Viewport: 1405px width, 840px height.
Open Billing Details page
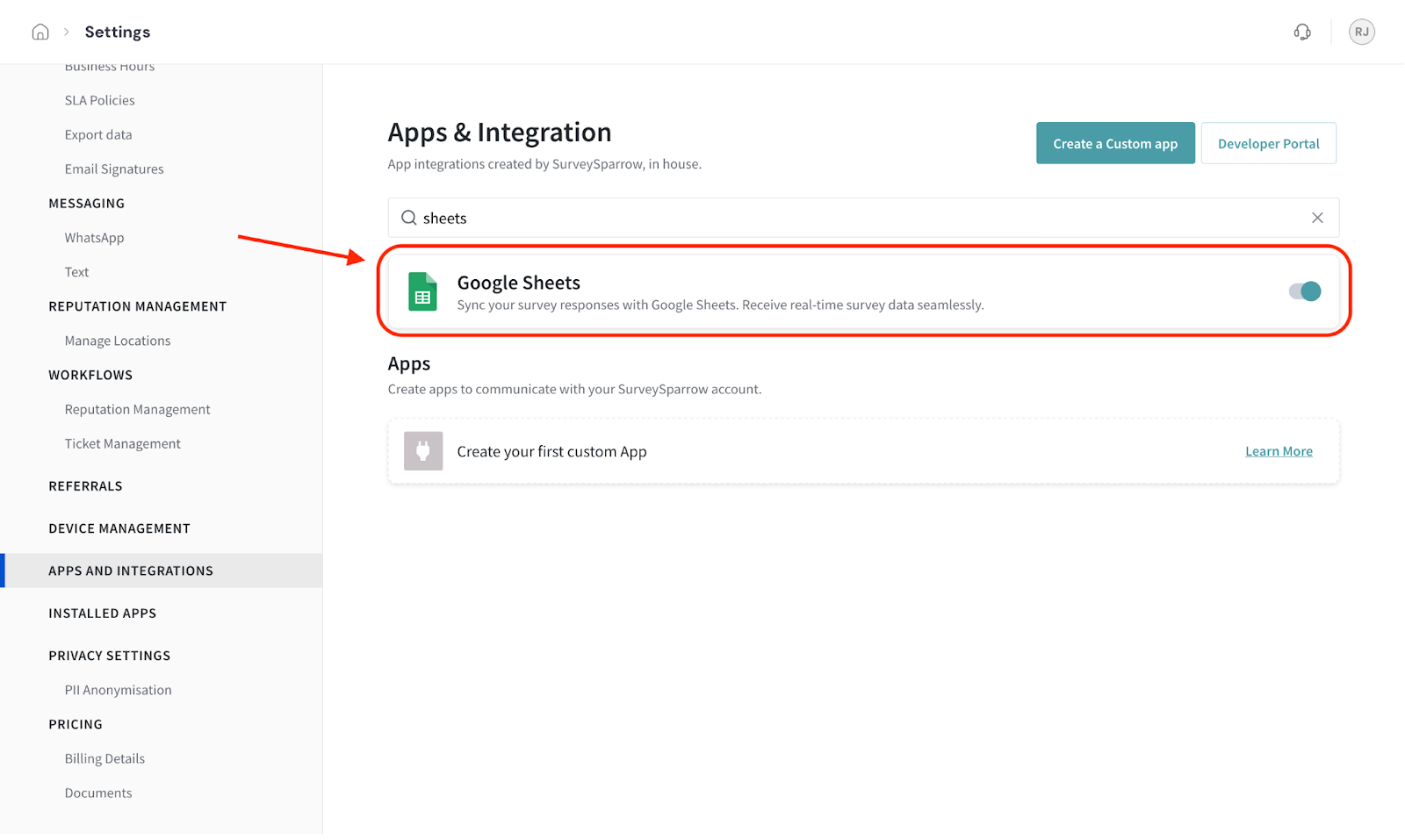104,758
